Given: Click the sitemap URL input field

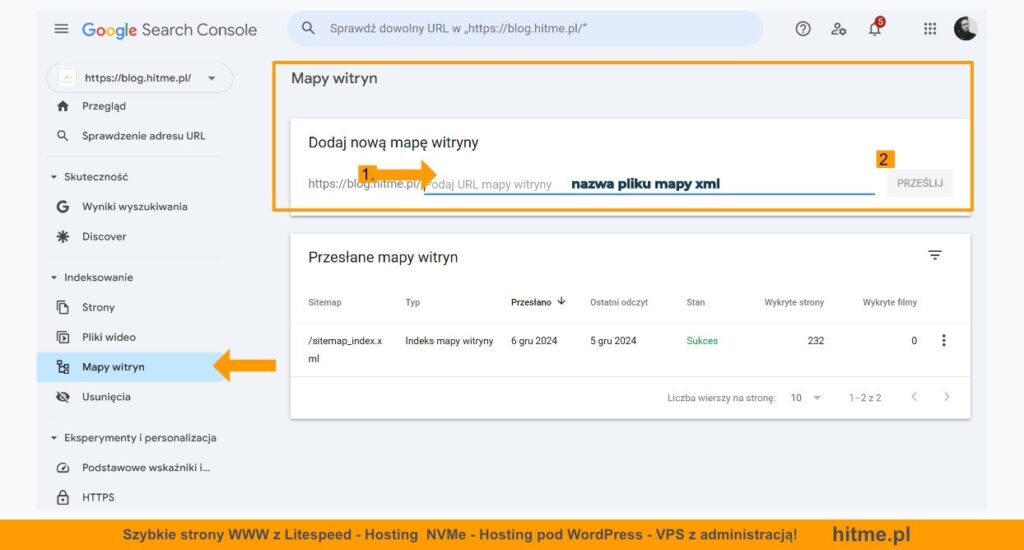Looking at the screenshot, I should (x=648, y=184).
